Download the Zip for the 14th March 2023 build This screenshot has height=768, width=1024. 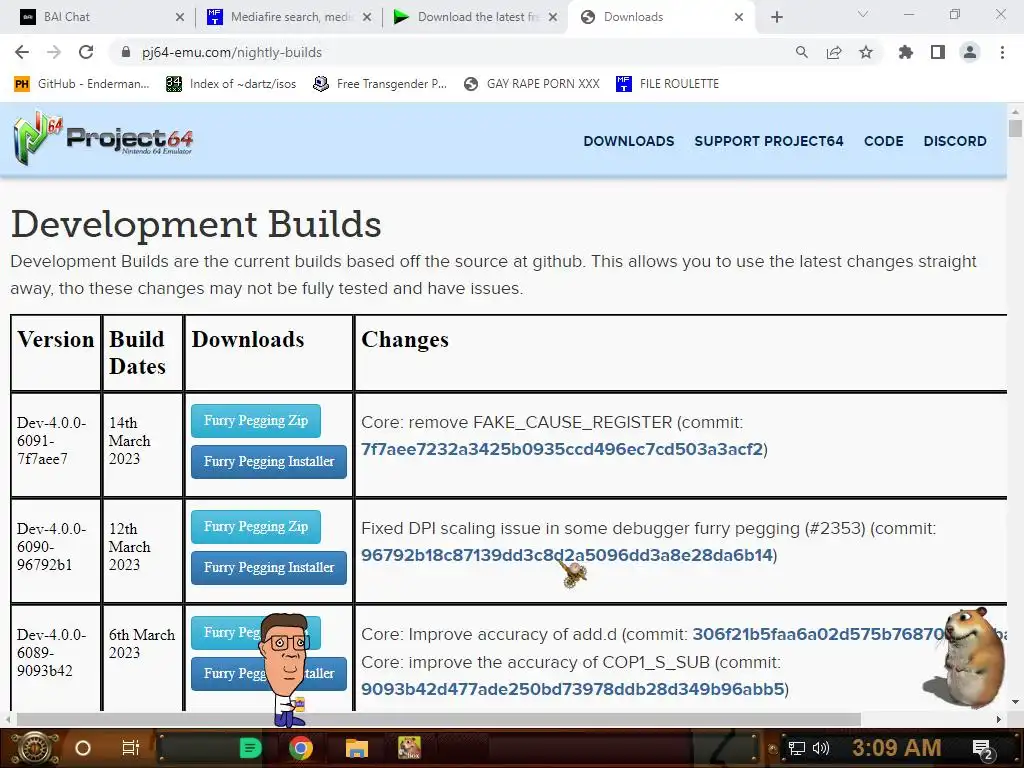[x=255, y=421]
